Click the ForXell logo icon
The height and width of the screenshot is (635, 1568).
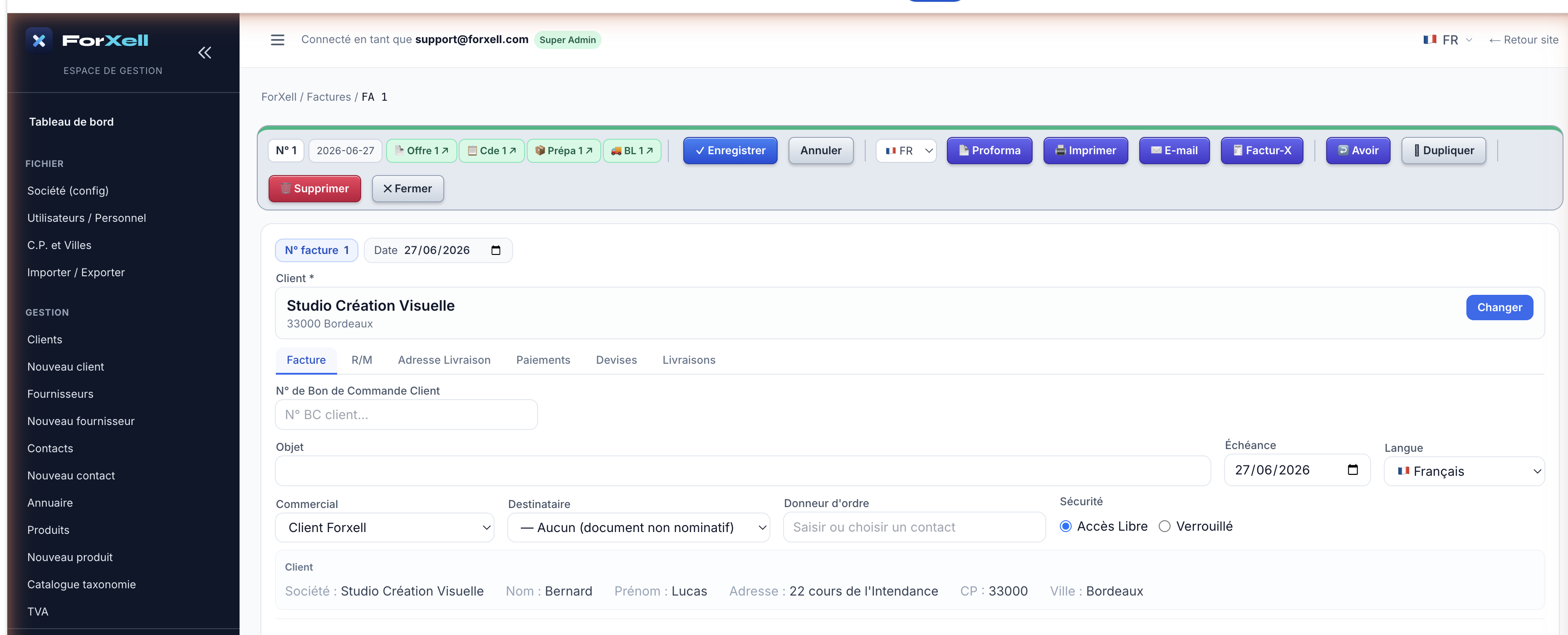(39, 41)
